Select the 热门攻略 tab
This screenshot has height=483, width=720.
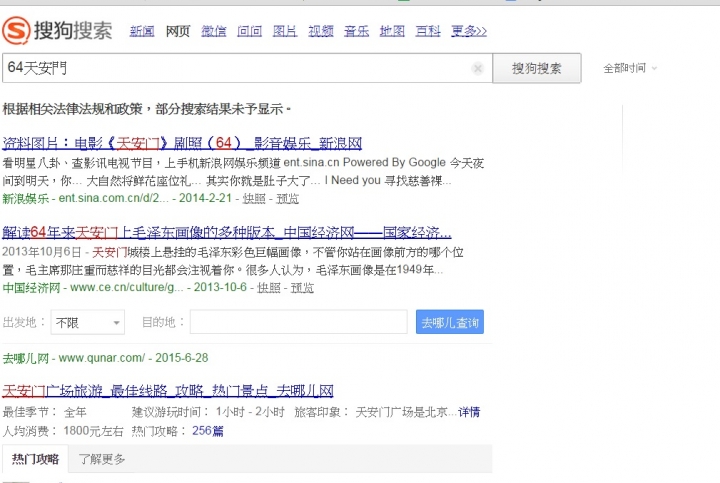[35, 459]
